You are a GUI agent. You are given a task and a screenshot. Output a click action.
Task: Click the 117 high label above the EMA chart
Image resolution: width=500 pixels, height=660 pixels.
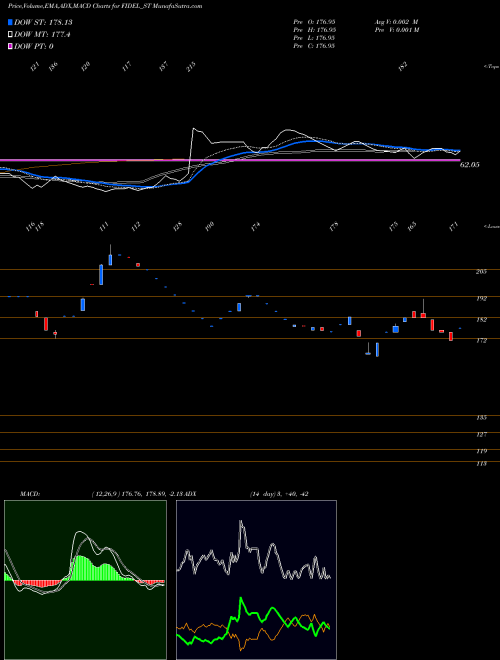tap(127, 67)
